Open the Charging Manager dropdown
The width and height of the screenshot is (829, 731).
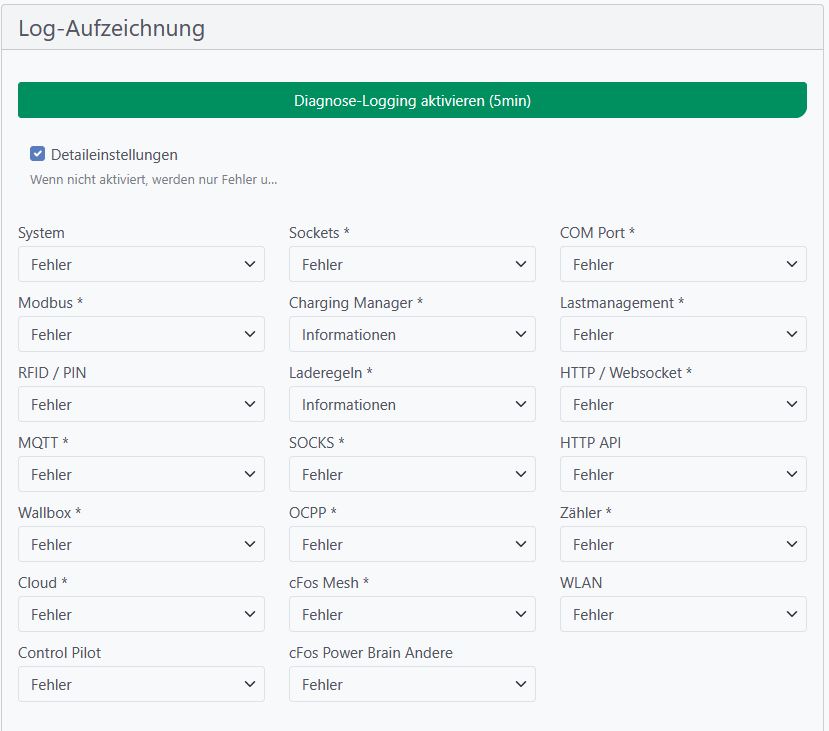pyautogui.click(x=412, y=335)
